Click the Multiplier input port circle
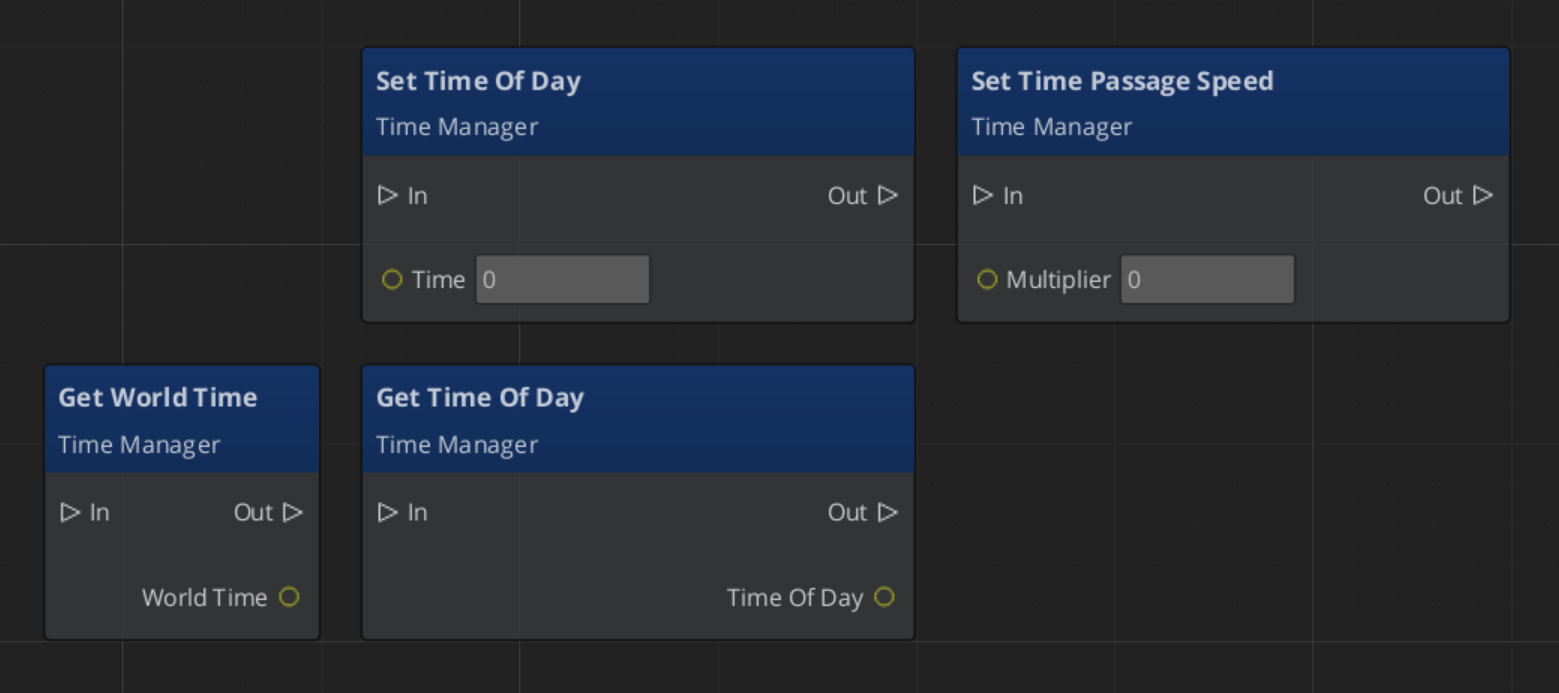Screen dimensions: 1559x693 [x=987, y=280]
